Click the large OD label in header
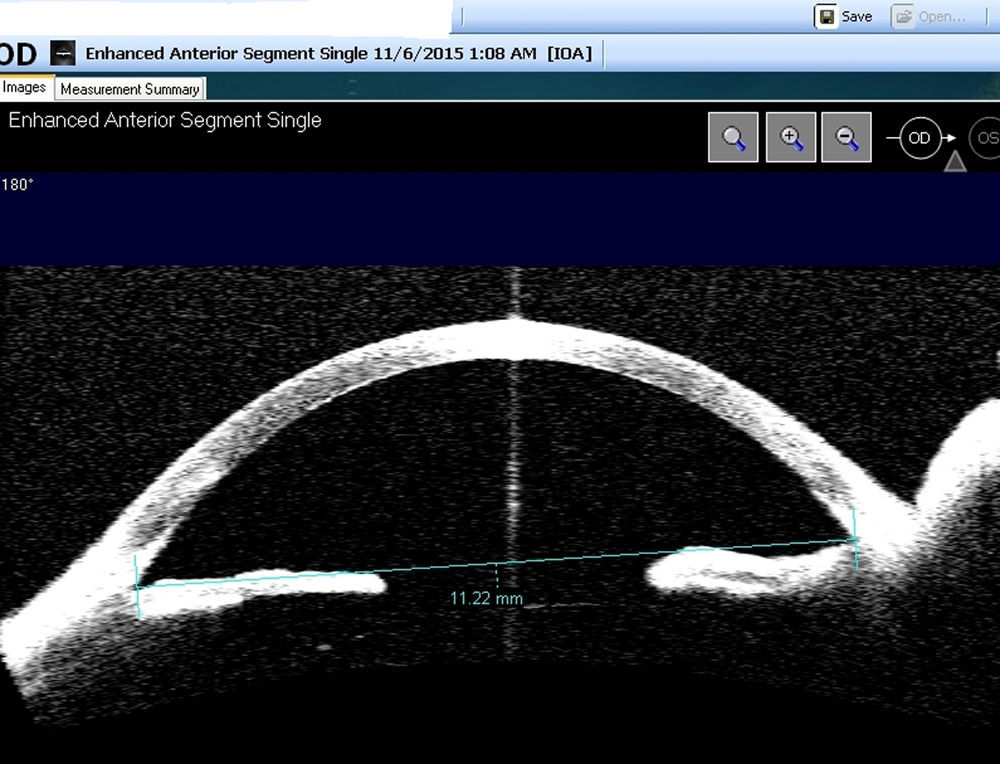 click(x=18, y=54)
